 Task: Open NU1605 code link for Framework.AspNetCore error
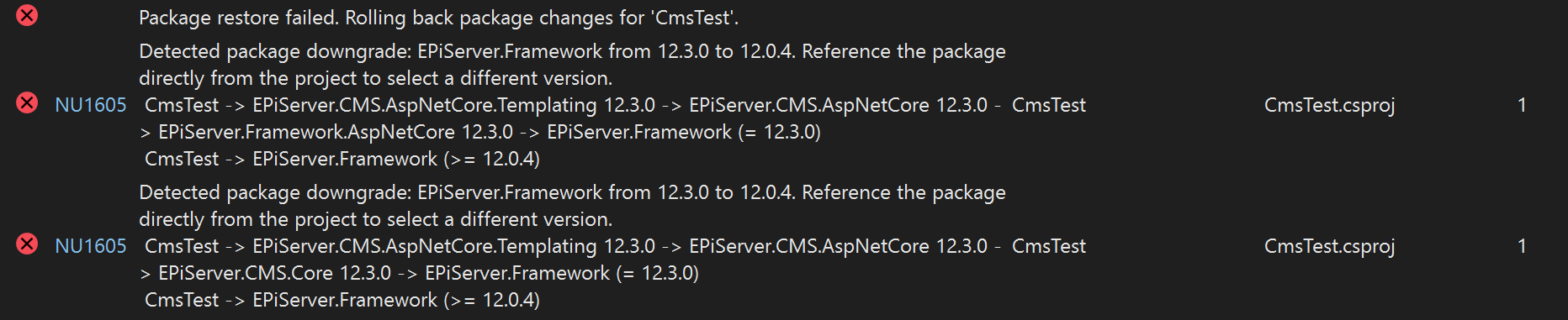pyautogui.click(x=91, y=105)
